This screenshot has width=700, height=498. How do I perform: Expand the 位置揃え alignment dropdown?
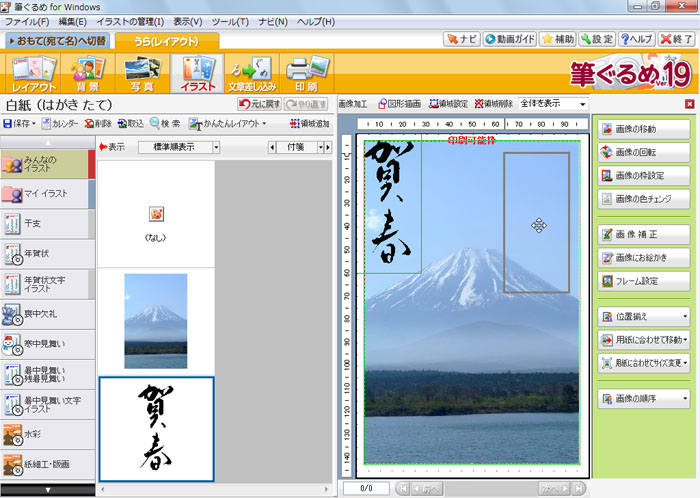643,316
